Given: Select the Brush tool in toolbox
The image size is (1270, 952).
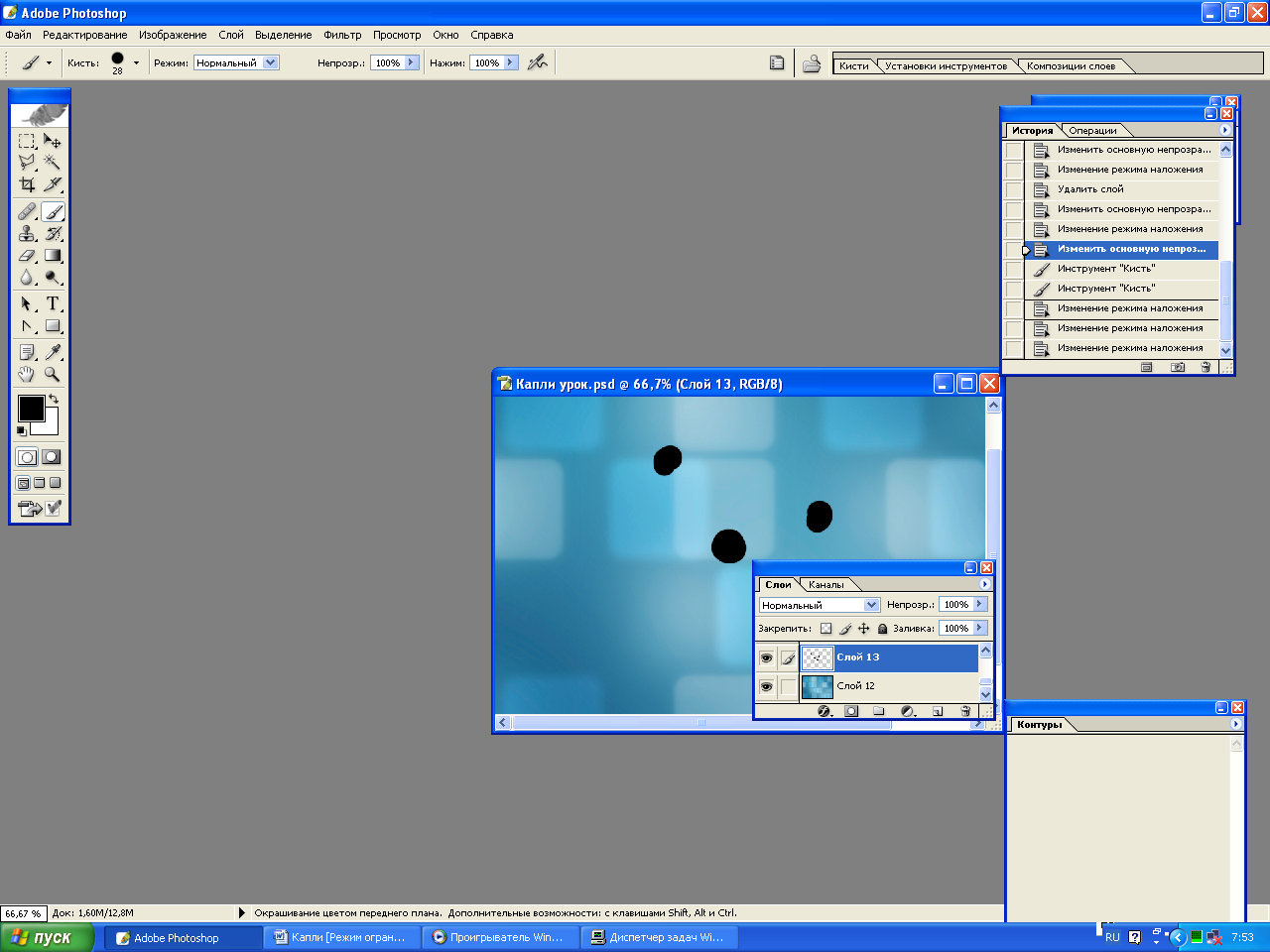Looking at the screenshot, I should (x=53, y=211).
